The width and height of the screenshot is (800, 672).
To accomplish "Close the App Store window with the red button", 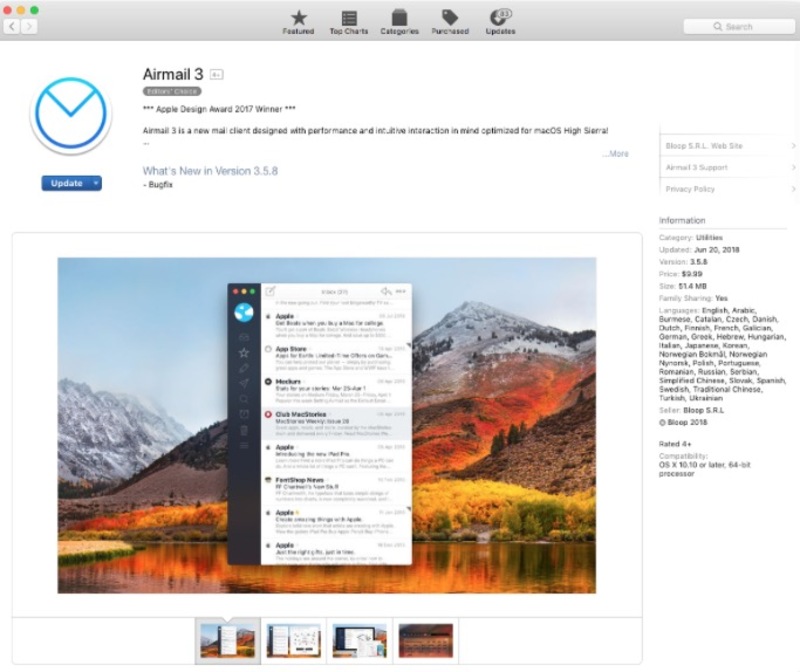I will pyautogui.click(x=7, y=10).
